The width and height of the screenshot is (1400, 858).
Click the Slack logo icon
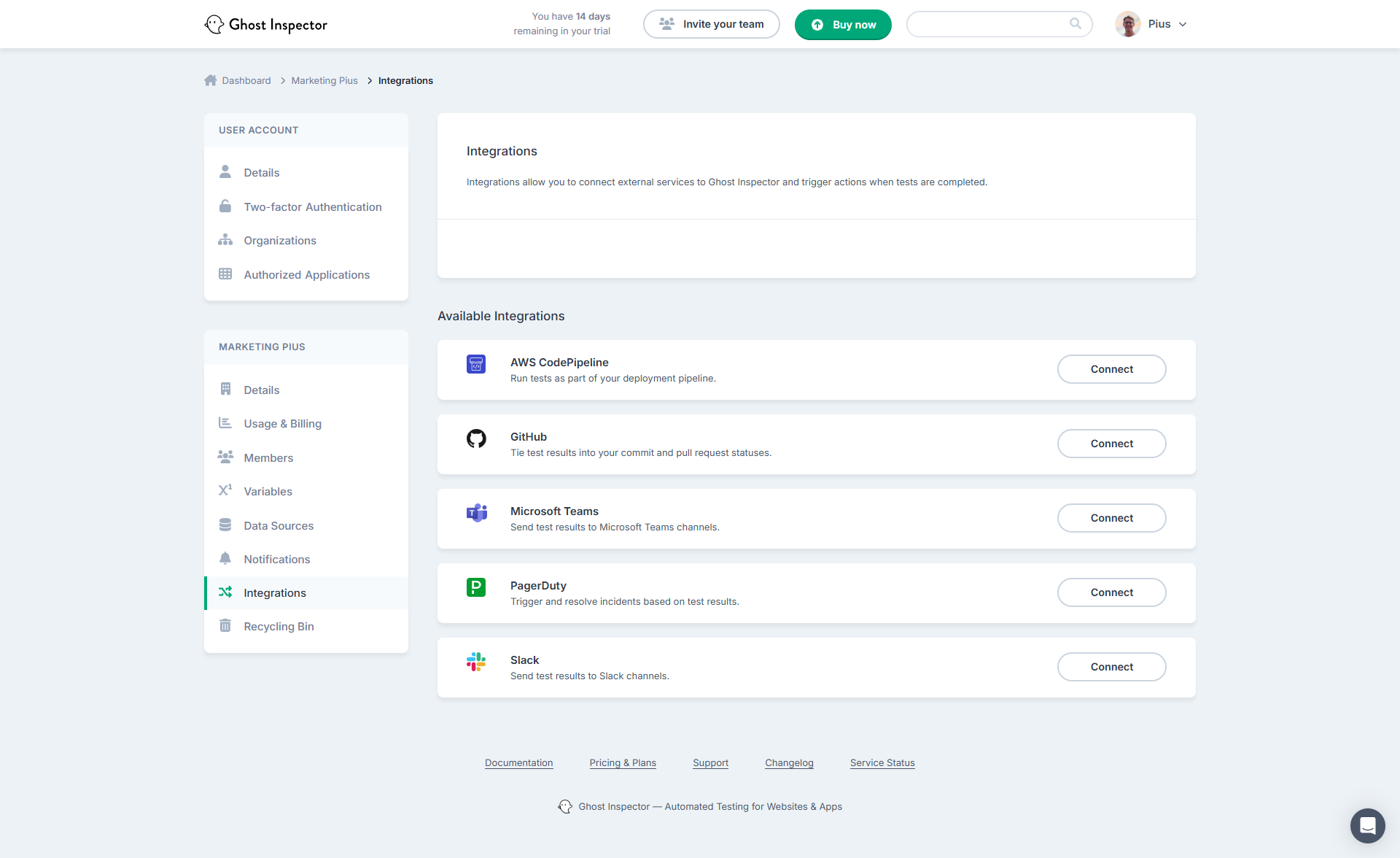pos(476,662)
